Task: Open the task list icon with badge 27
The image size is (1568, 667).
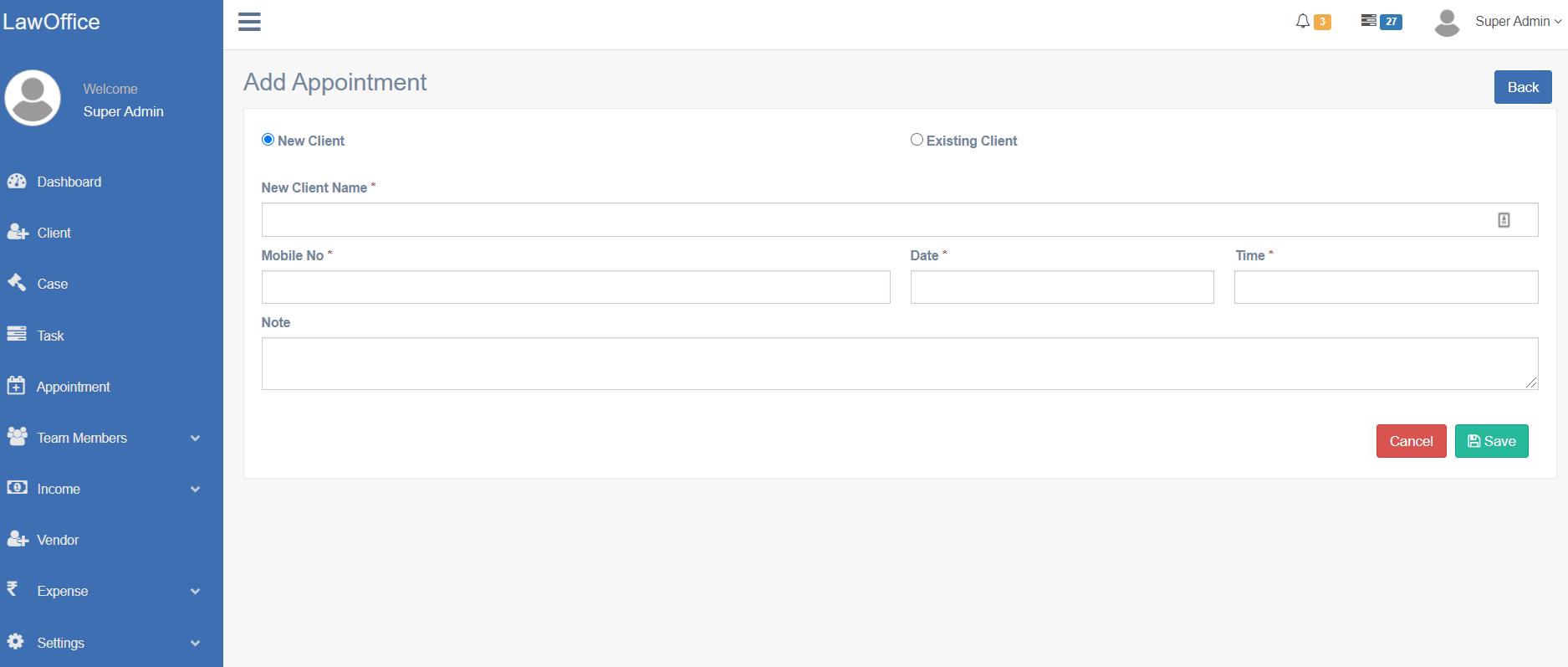Action: 1369,21
